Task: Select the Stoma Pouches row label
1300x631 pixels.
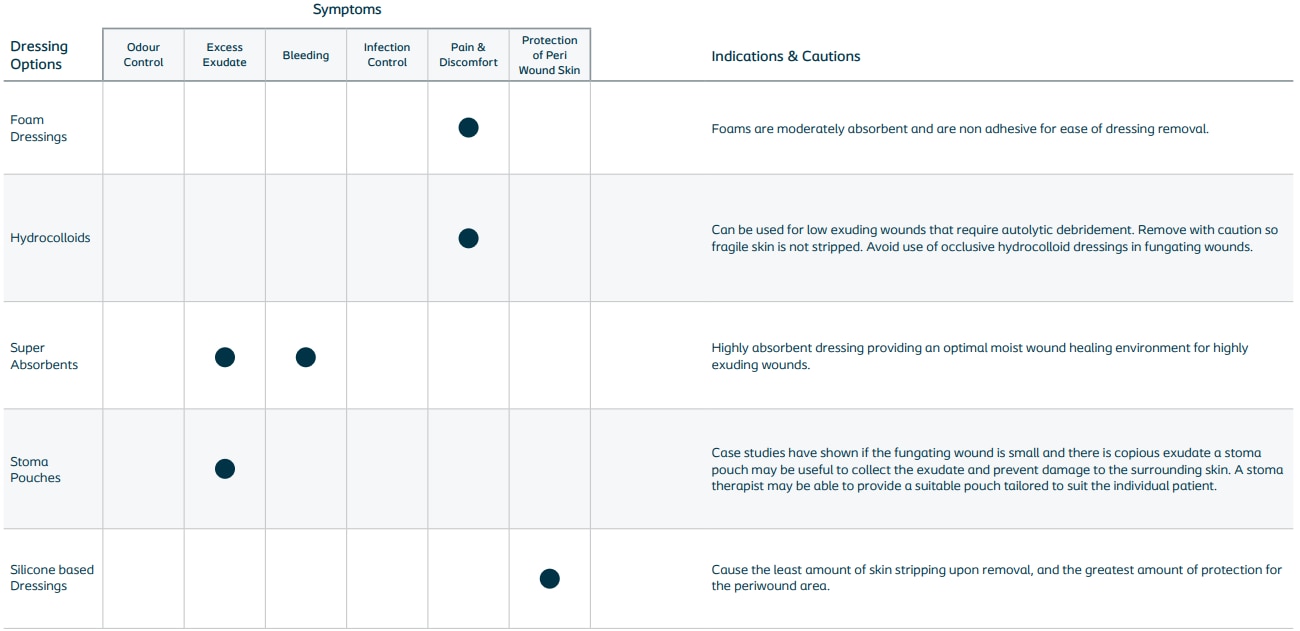Action: point(36,470)
